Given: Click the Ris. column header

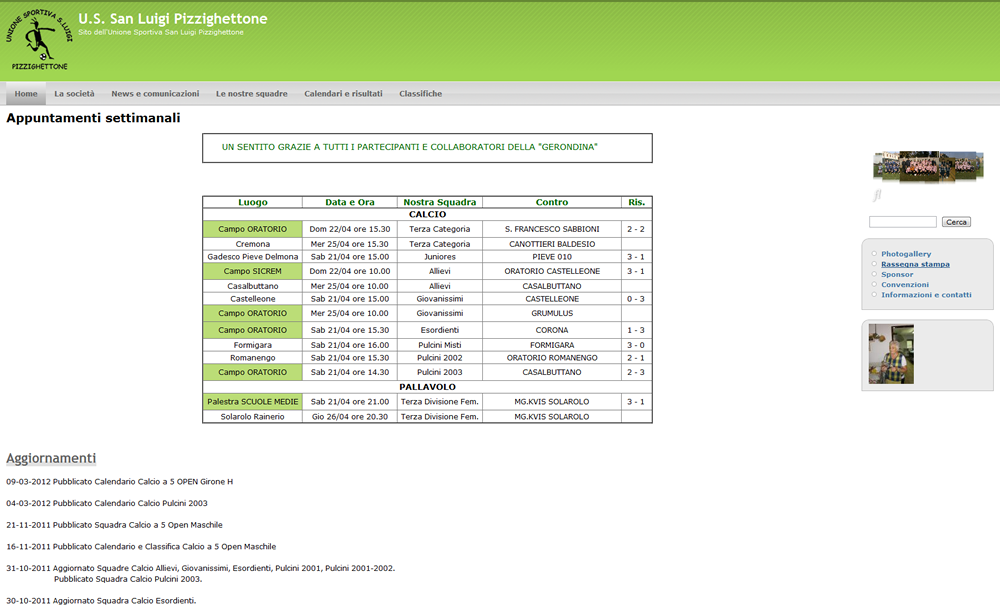Looking at the screenshot, I should point(636,202).
